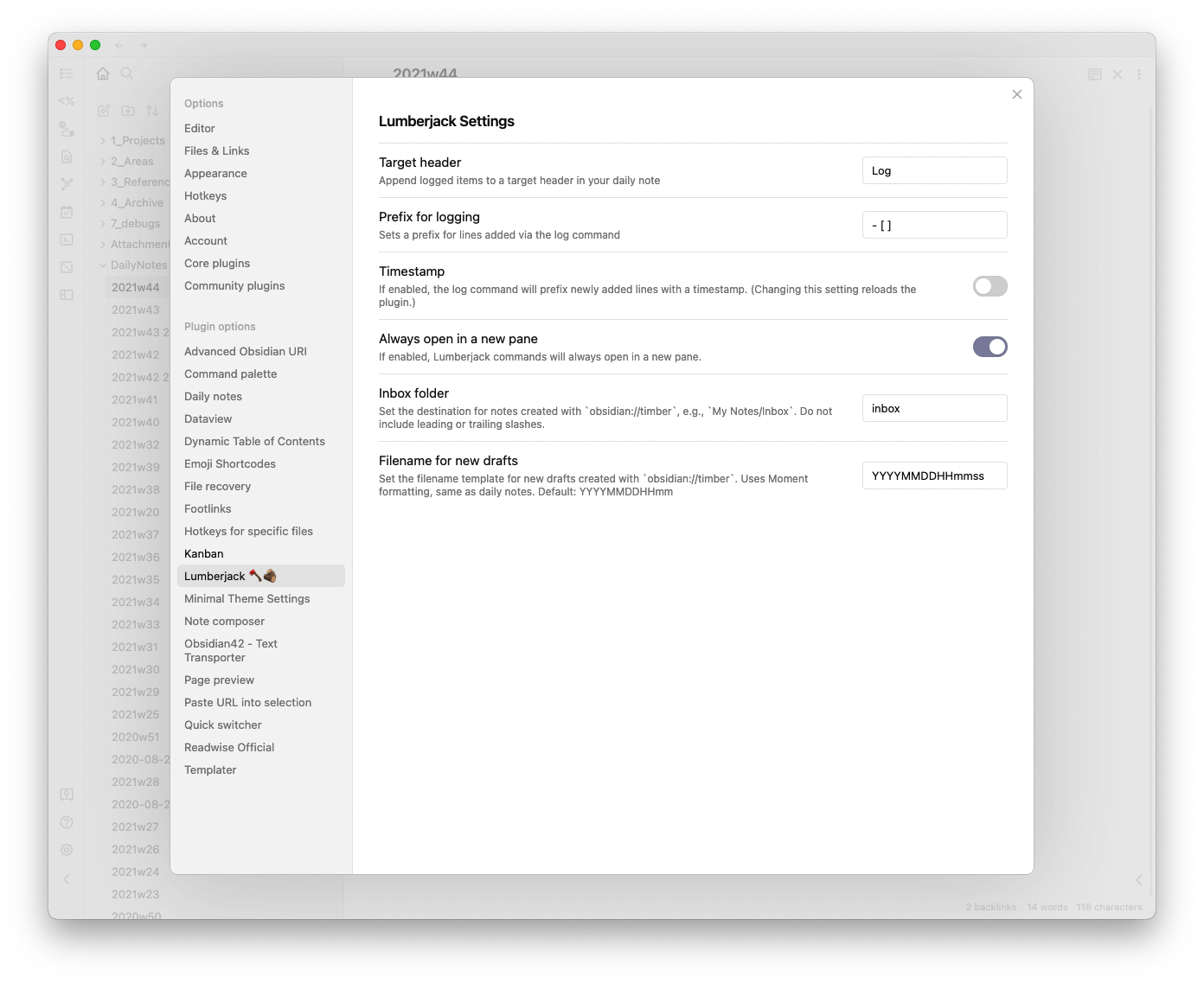Create a new note icon
Viewport: 1204px width, 983px height.
pyautogui.click(x=104, y=111)
